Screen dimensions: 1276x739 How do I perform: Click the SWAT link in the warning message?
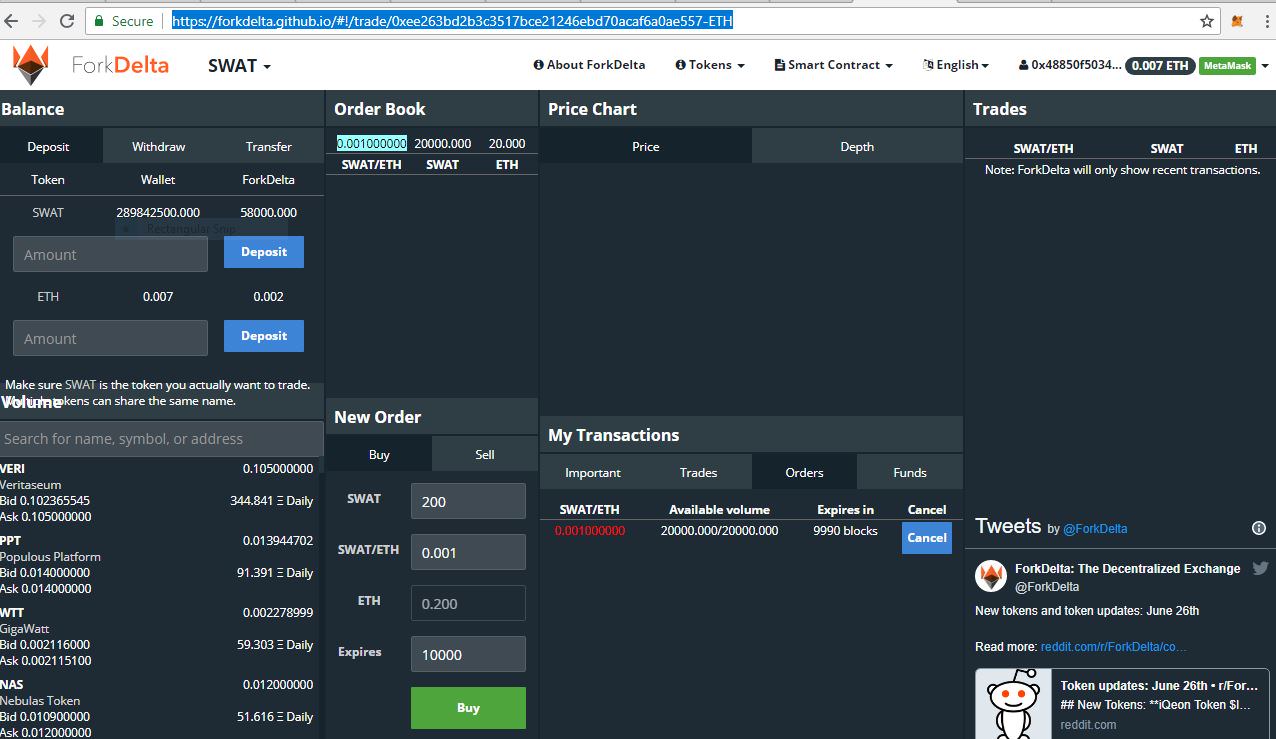click(x=80, y=385)
